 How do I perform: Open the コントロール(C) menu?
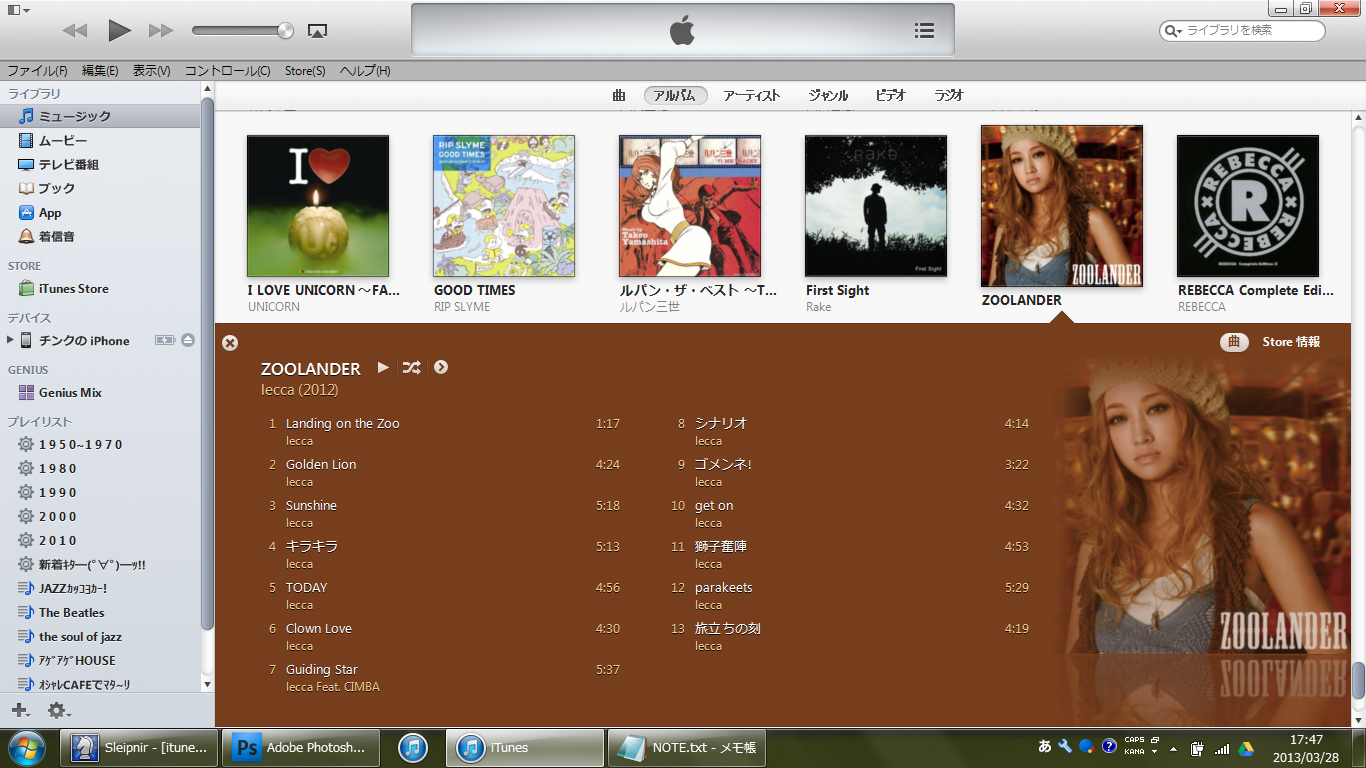pyautogui.click(x=227, y=71)
